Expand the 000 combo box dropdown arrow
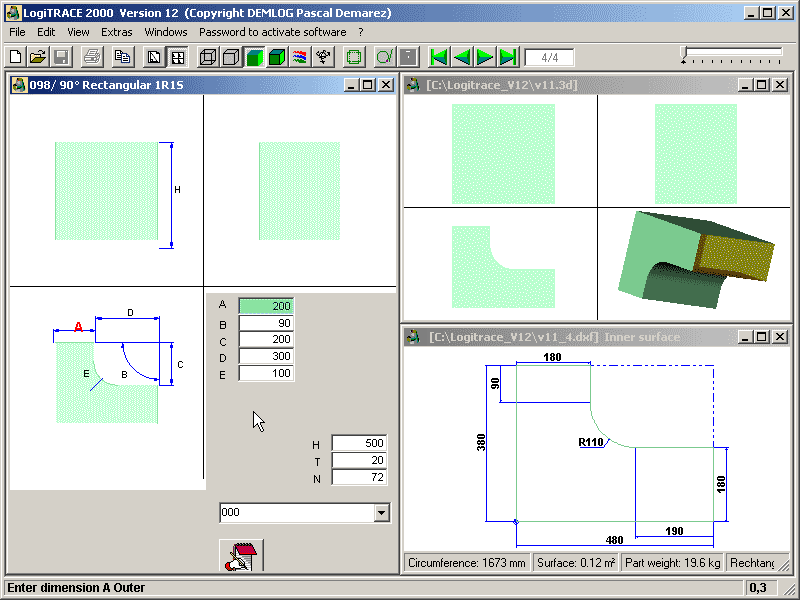Image resolution: width=800 pixels, height=600 pixels. tap(381, 513)
